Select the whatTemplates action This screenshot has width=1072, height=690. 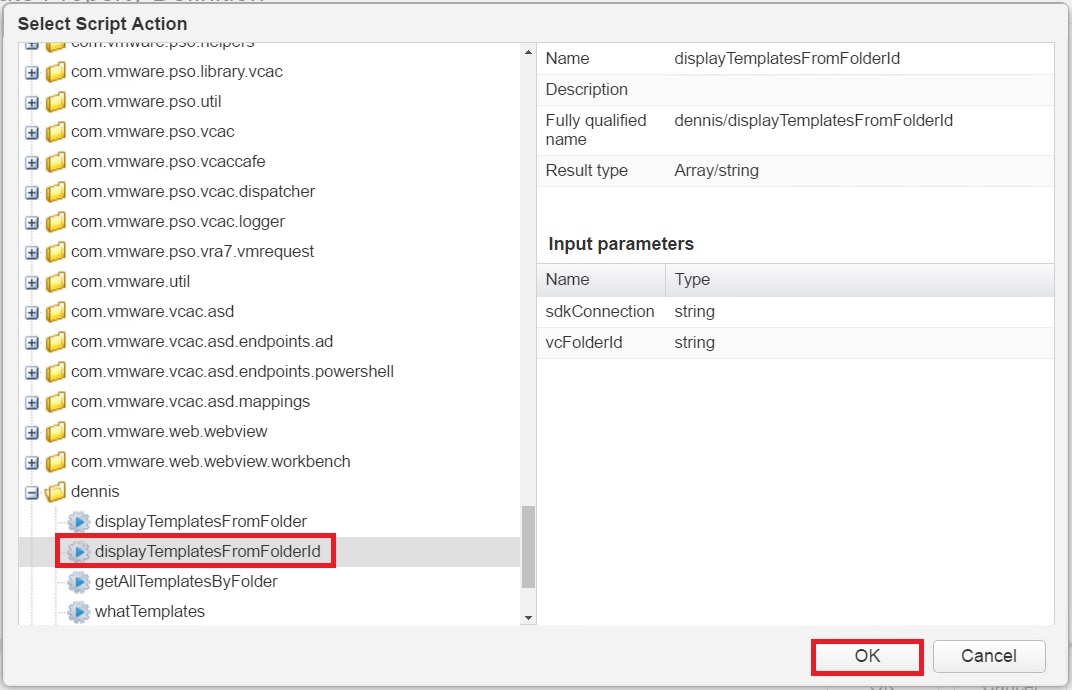[x=150, y=612]
